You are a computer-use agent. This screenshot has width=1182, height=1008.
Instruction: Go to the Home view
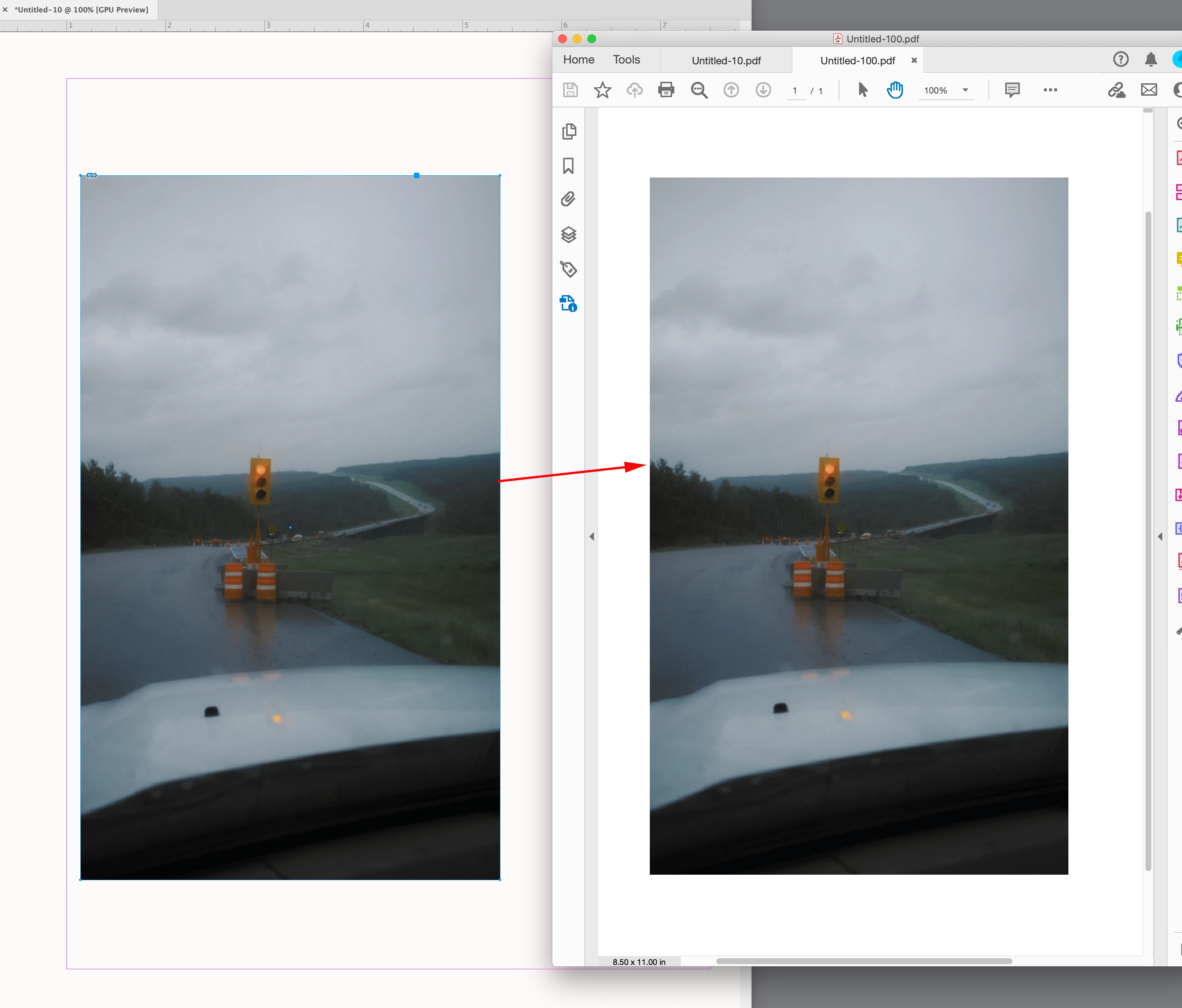579,60
